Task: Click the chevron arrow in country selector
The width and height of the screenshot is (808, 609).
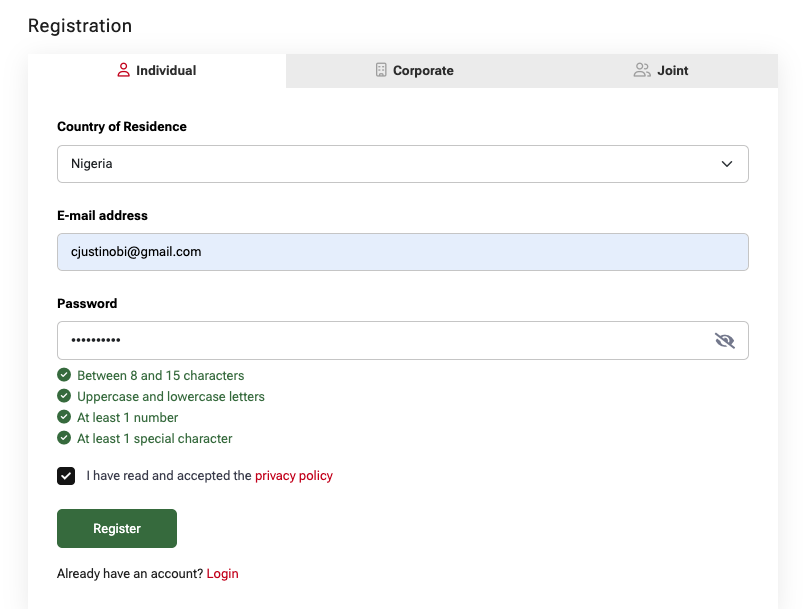Action: tap(727, 164)
